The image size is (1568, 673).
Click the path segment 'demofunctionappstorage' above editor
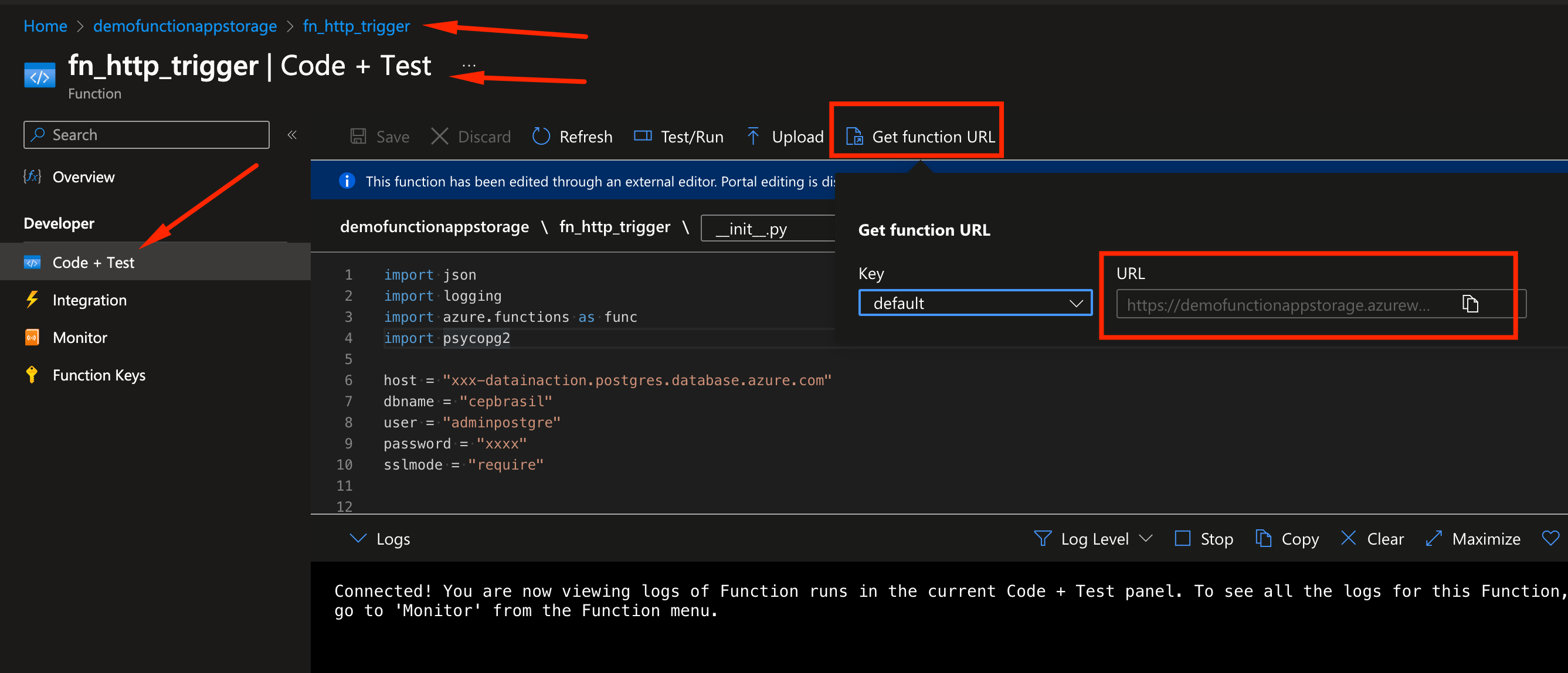pyautogui.click(x=434, y=226)
